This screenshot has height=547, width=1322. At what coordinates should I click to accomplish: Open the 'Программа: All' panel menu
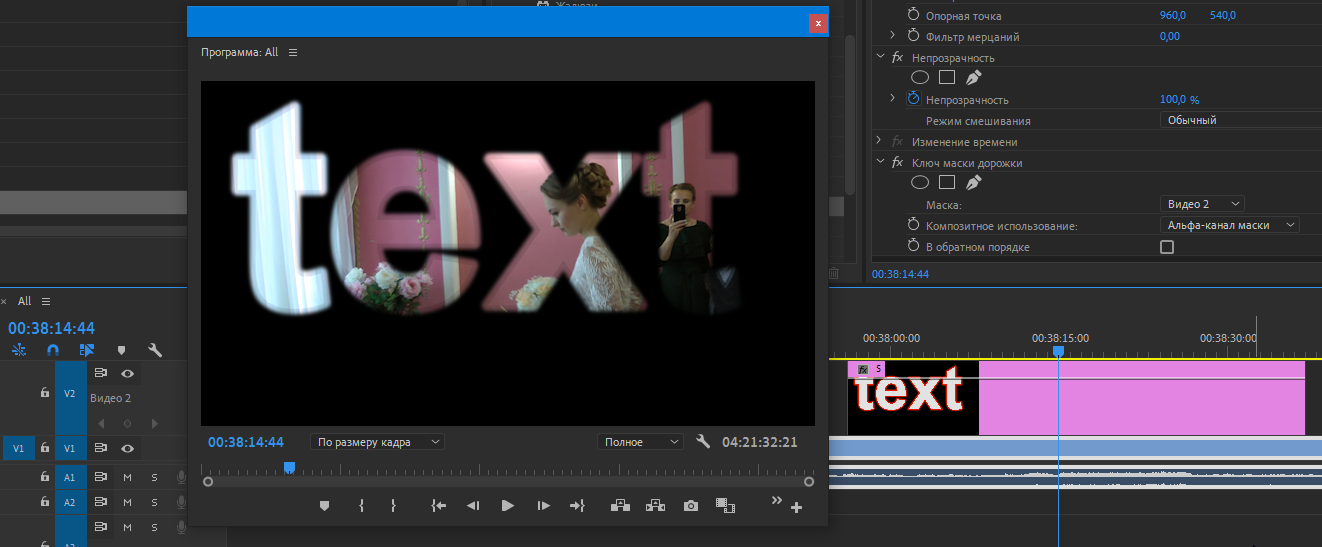tap(293, 52)
